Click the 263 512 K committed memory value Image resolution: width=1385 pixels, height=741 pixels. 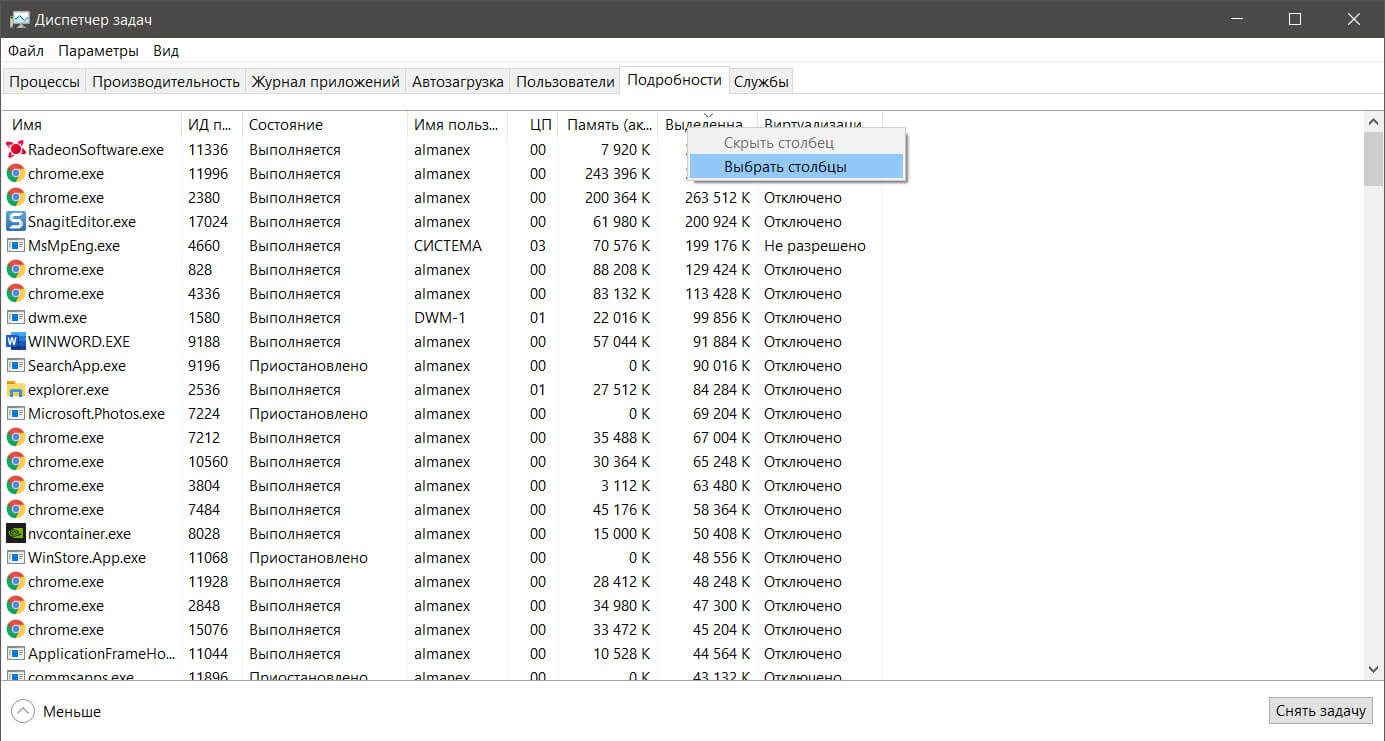pyautogui.click(x=718, y=198)
